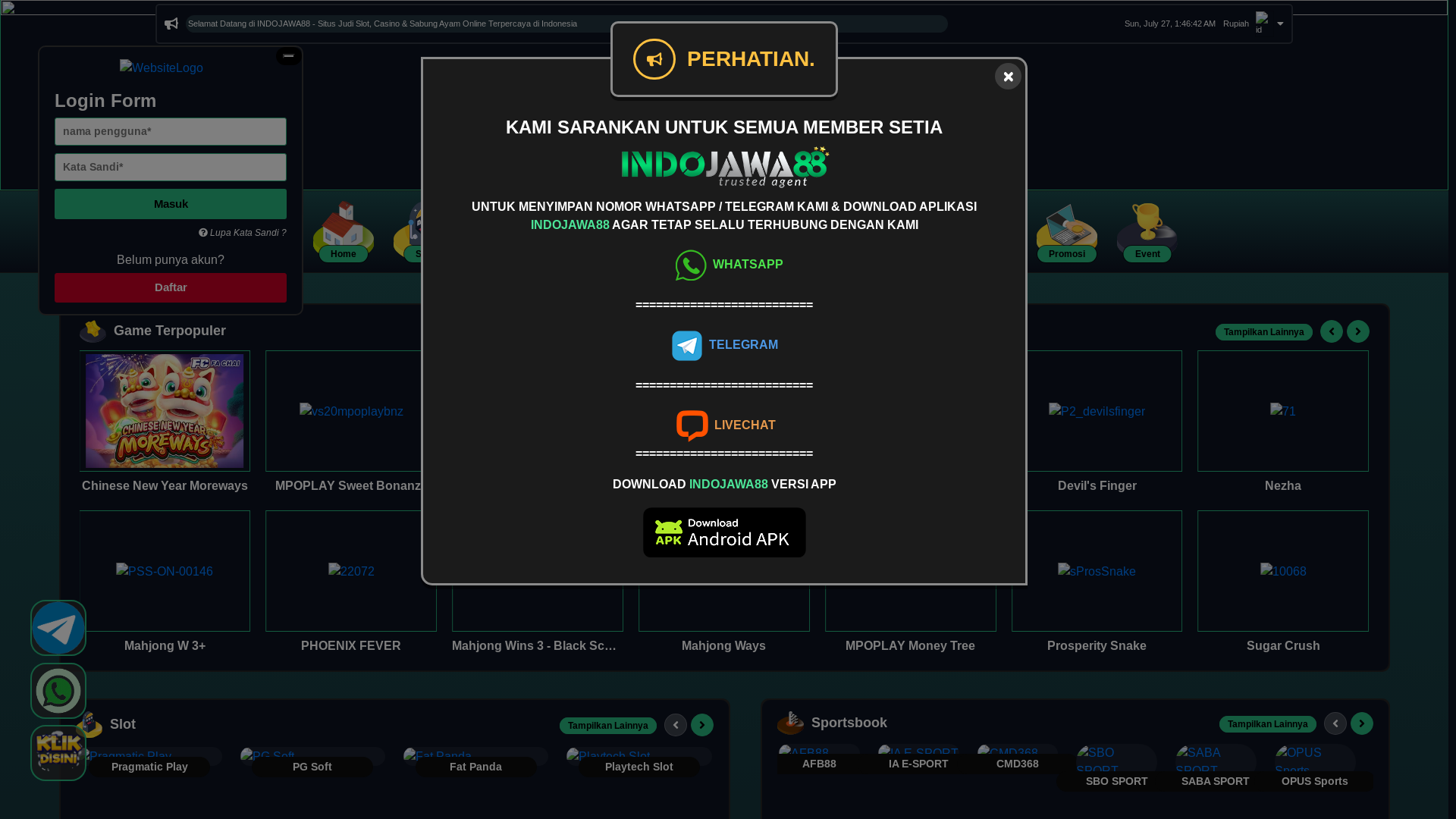Click the Sportsbook section icon

click(x=790, y=723)
